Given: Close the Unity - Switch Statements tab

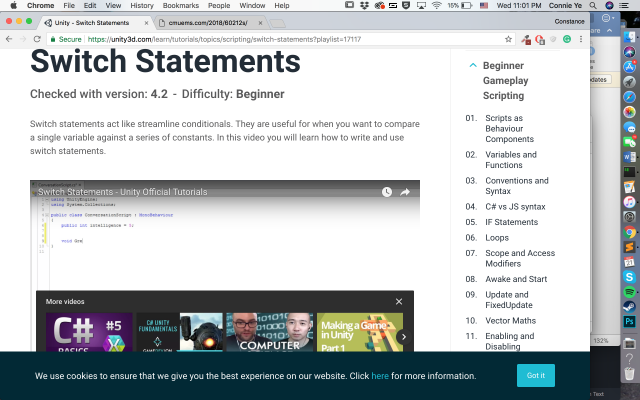Looking at the screenshot, I should [147, 23].
